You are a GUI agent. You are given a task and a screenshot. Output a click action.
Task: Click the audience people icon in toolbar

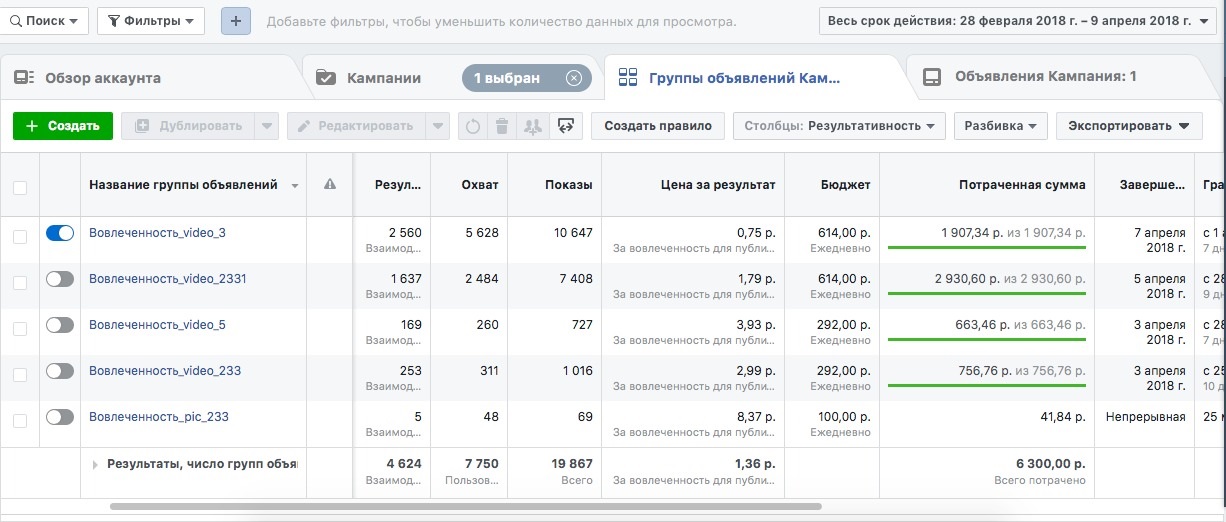tap(532, 126)
